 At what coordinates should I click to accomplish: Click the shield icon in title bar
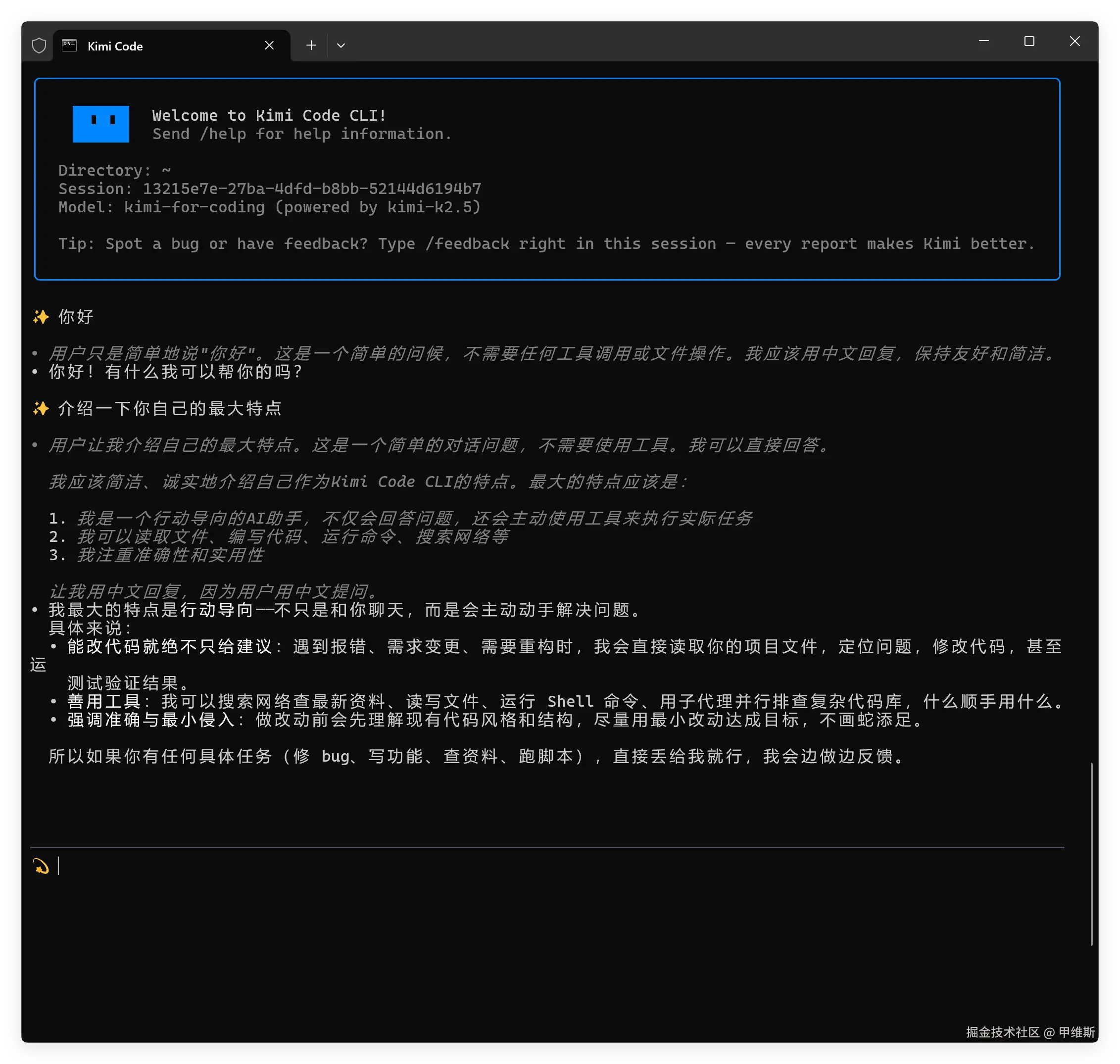[39, 46]
